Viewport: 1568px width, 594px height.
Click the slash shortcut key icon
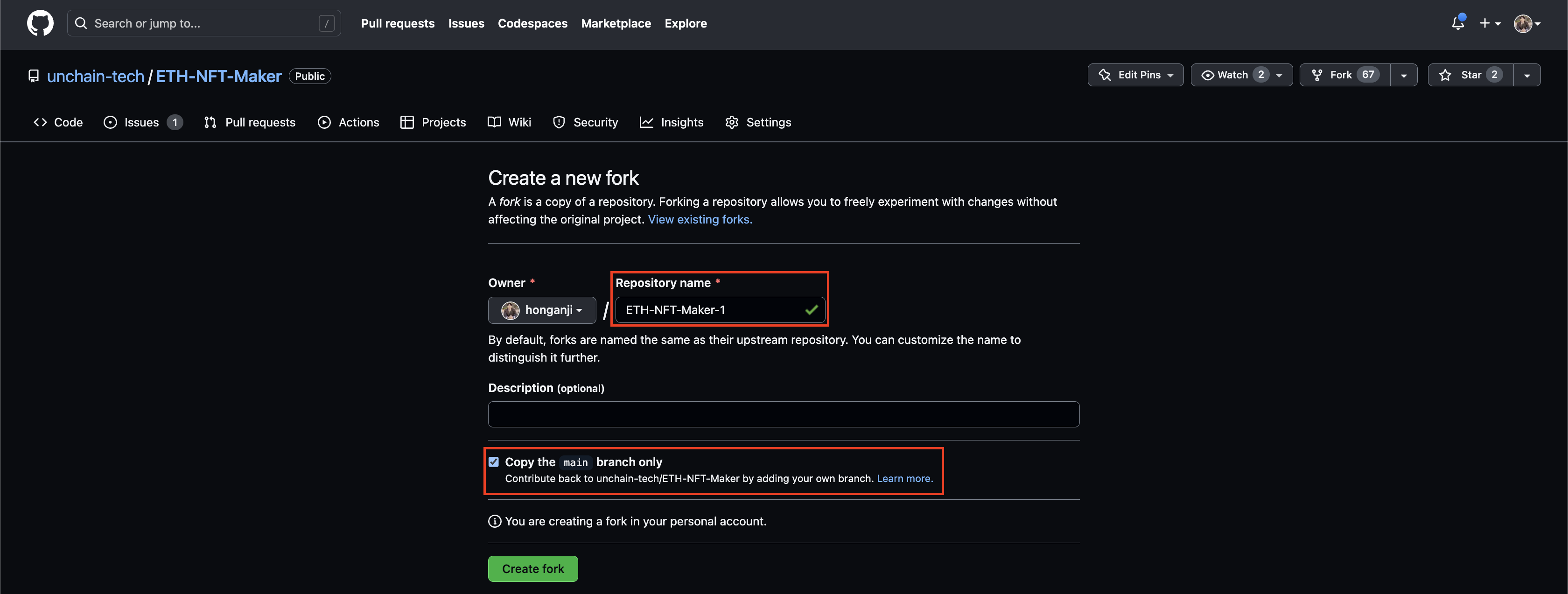[x=327, y=23]
